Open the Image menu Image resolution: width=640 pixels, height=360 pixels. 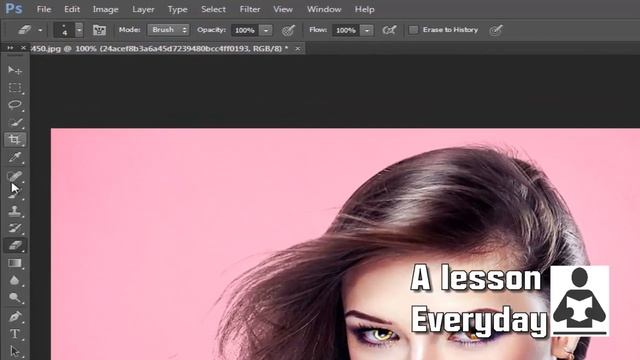pos(105,9)
